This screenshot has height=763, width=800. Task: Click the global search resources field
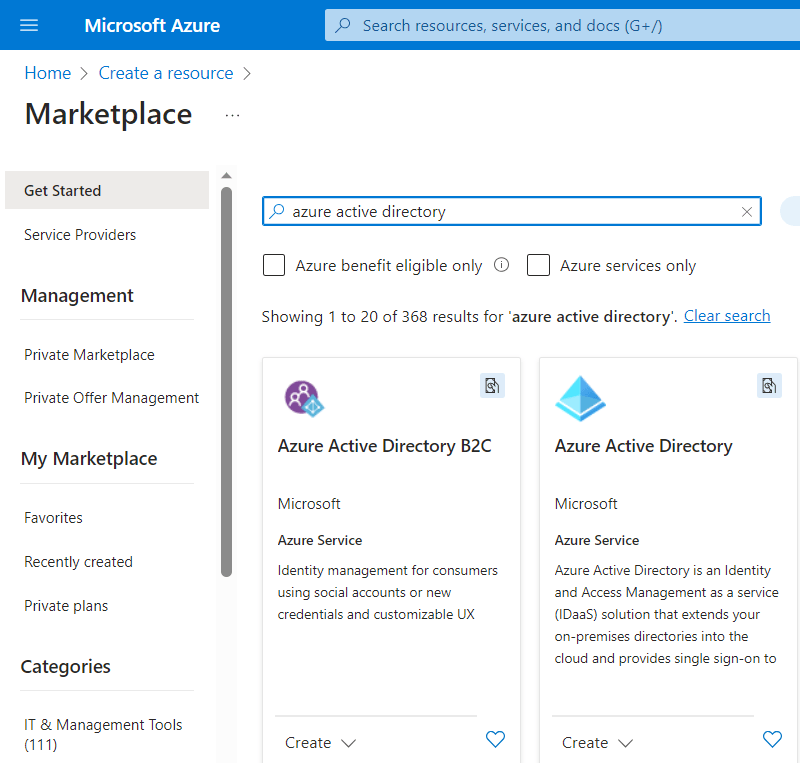point(562,26)
